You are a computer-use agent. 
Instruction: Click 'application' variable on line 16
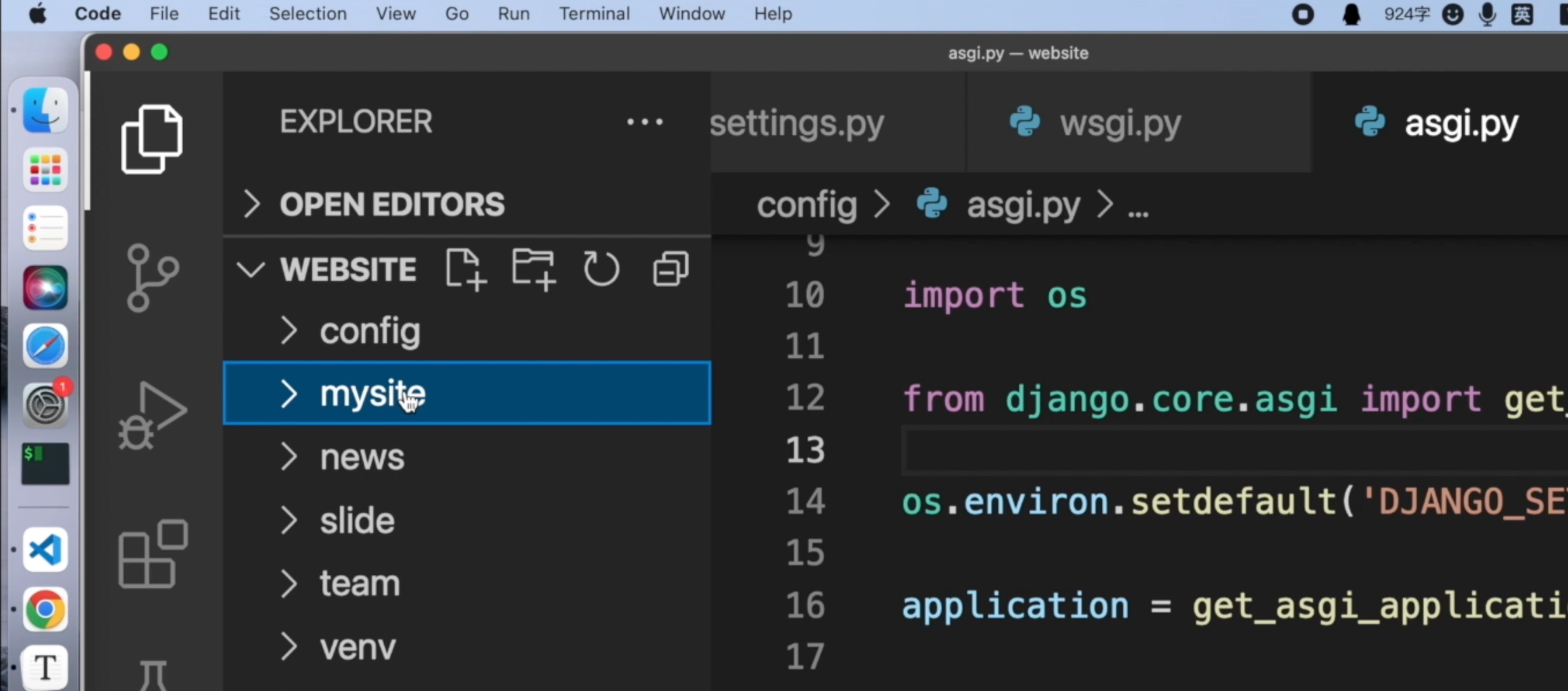point(1015,607)
